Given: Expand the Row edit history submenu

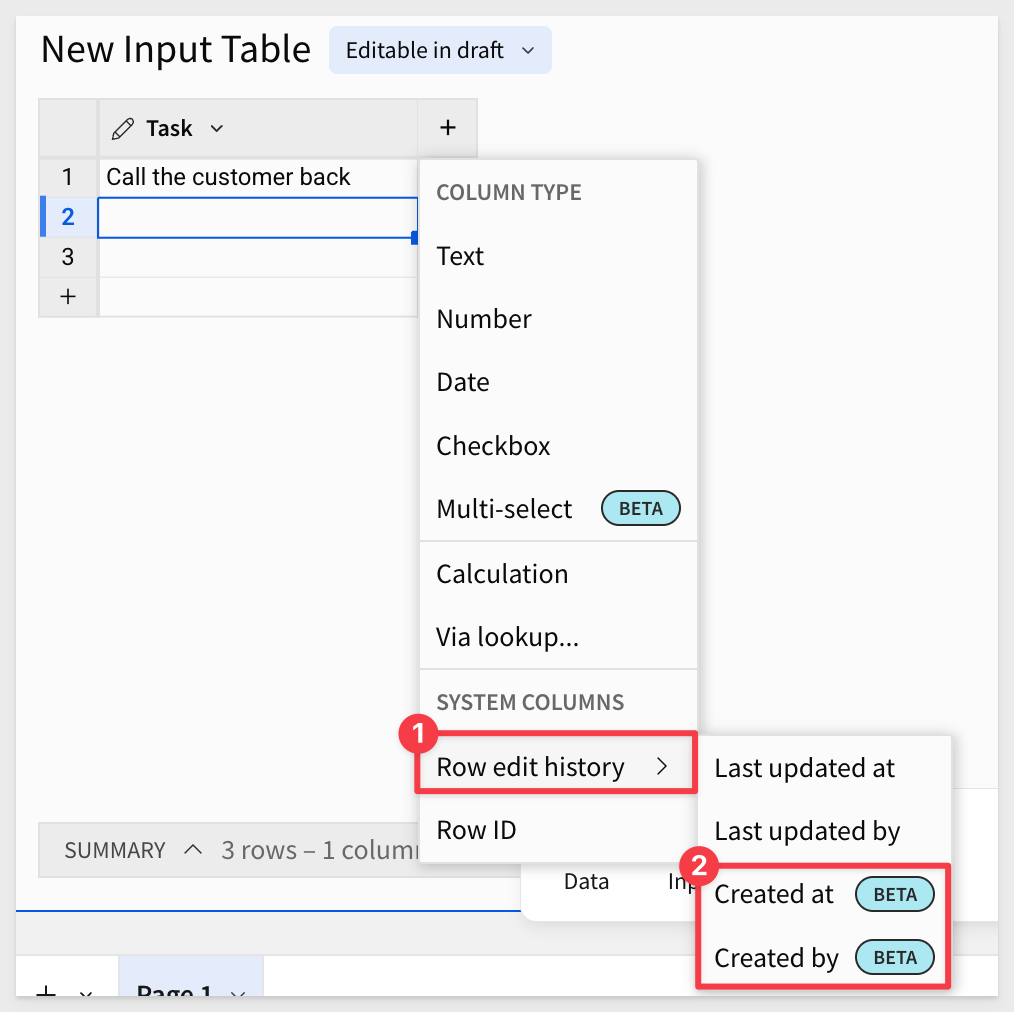Looking at the screenshot, I should [555, 767].
